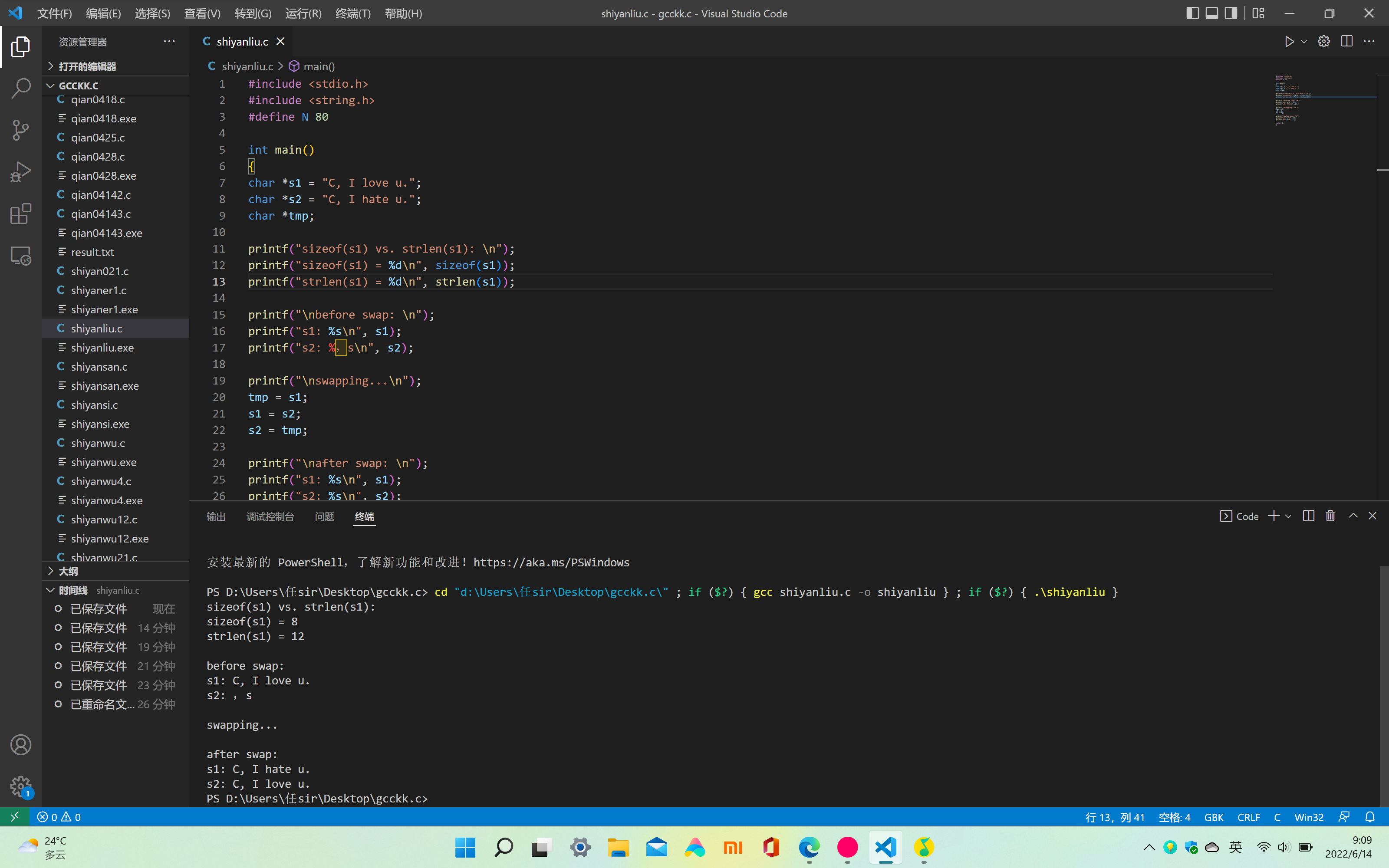The image size is (1389, 868).
Task: Close the shiyanliu.c editor tab
Action: coord(281,41)
